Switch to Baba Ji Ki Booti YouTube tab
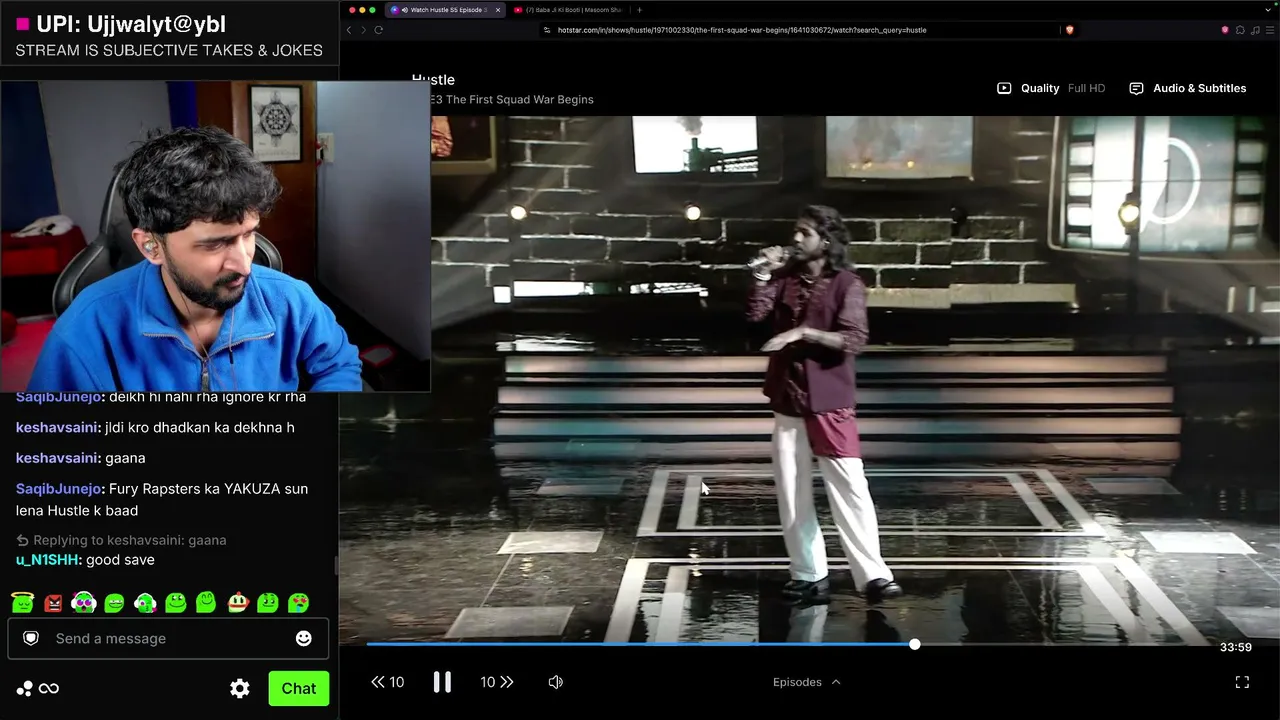This screenshot has height=720, width=1280. click(x=567, y=10)
